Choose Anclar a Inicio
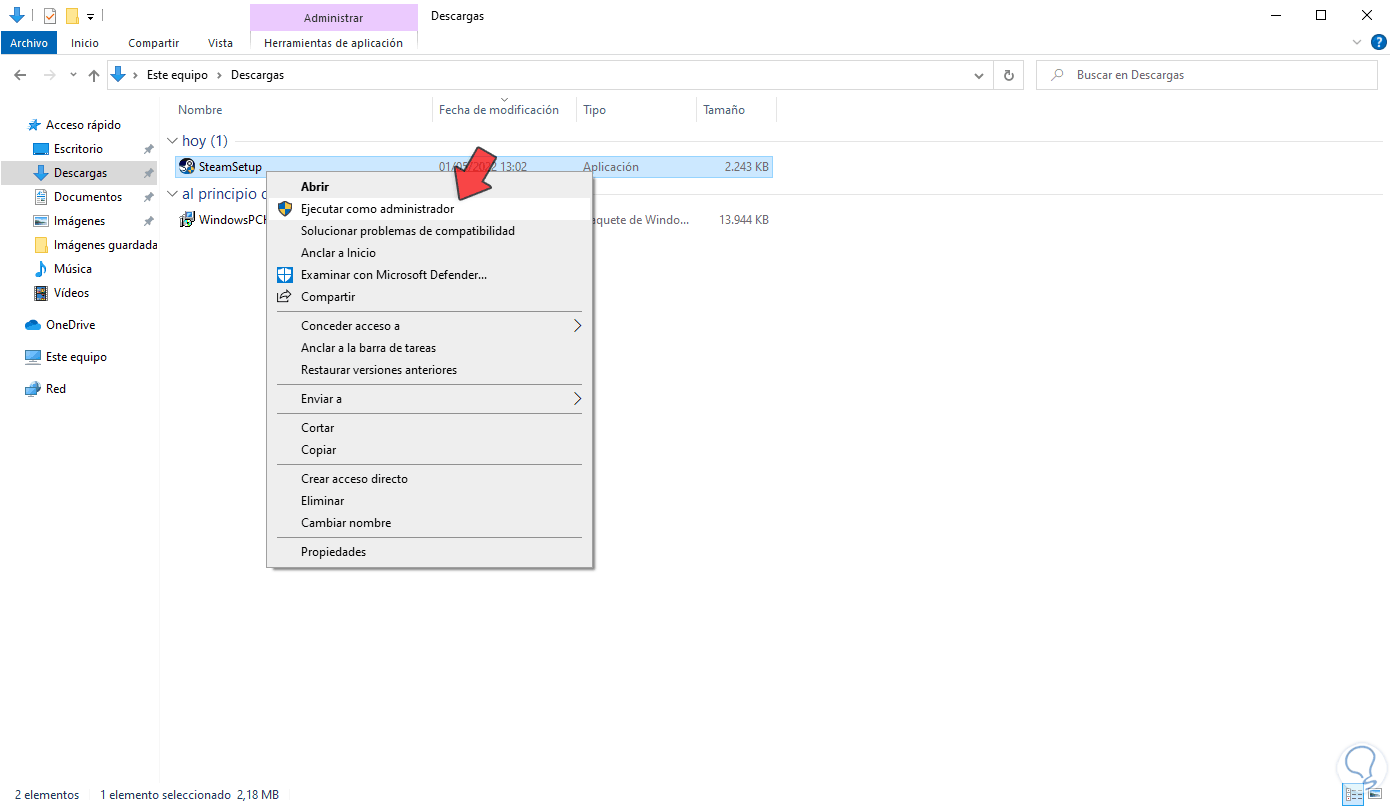This screenshot has width=1391, height=807. [430, 253]
